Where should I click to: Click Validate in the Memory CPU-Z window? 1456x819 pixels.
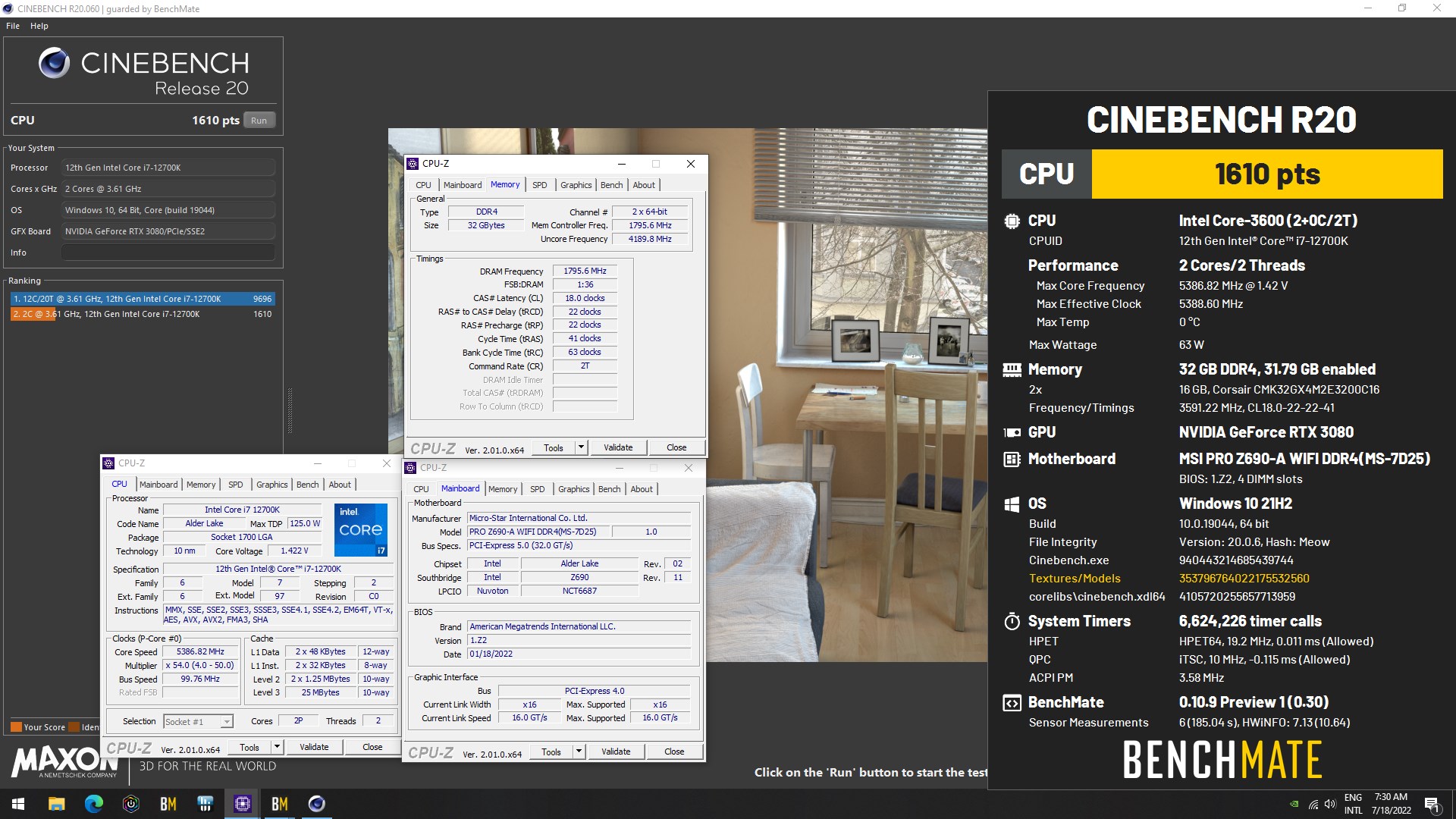tap(618, 447)
